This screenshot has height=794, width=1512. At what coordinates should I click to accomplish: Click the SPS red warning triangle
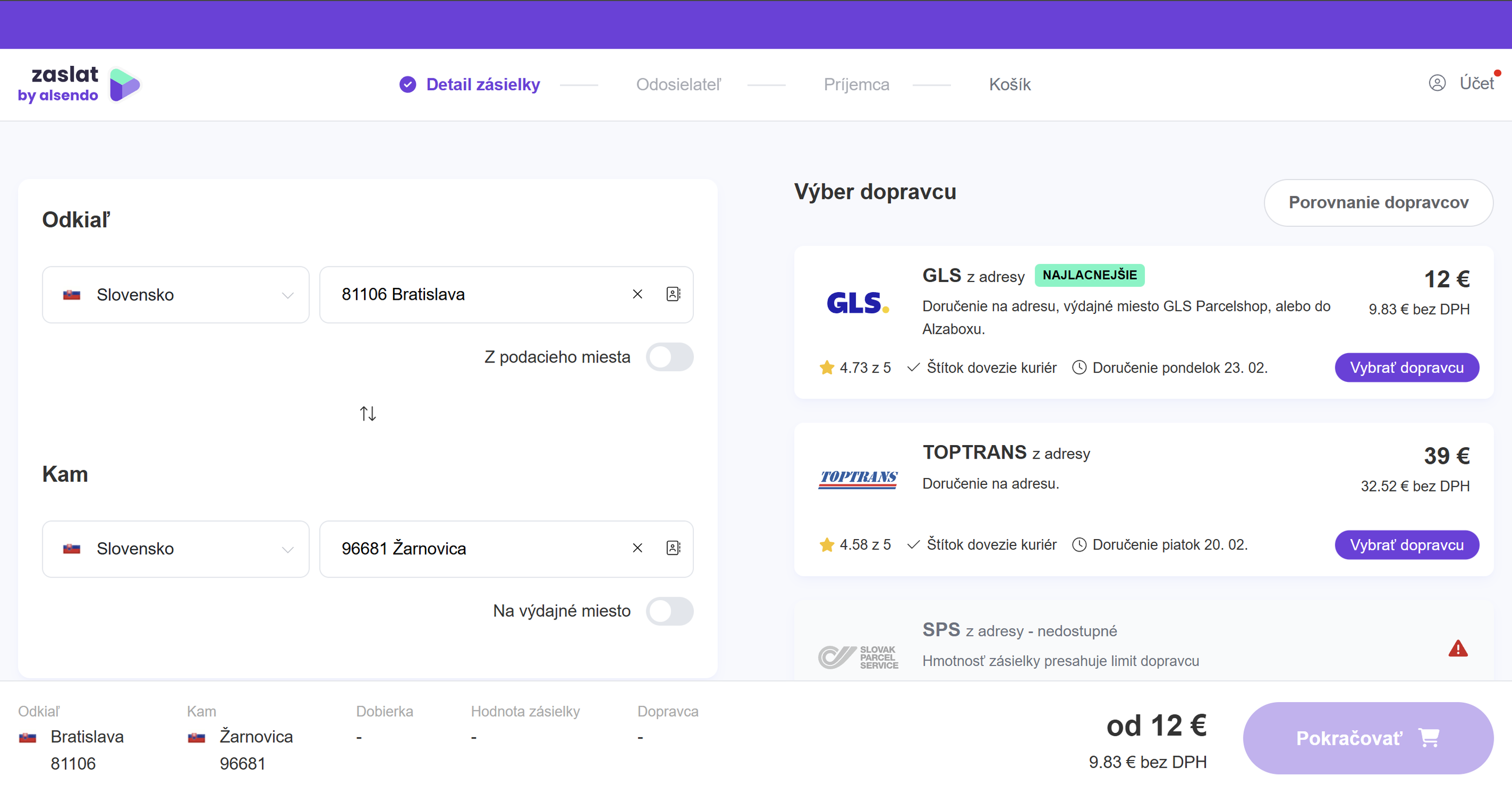(1457, 649)
